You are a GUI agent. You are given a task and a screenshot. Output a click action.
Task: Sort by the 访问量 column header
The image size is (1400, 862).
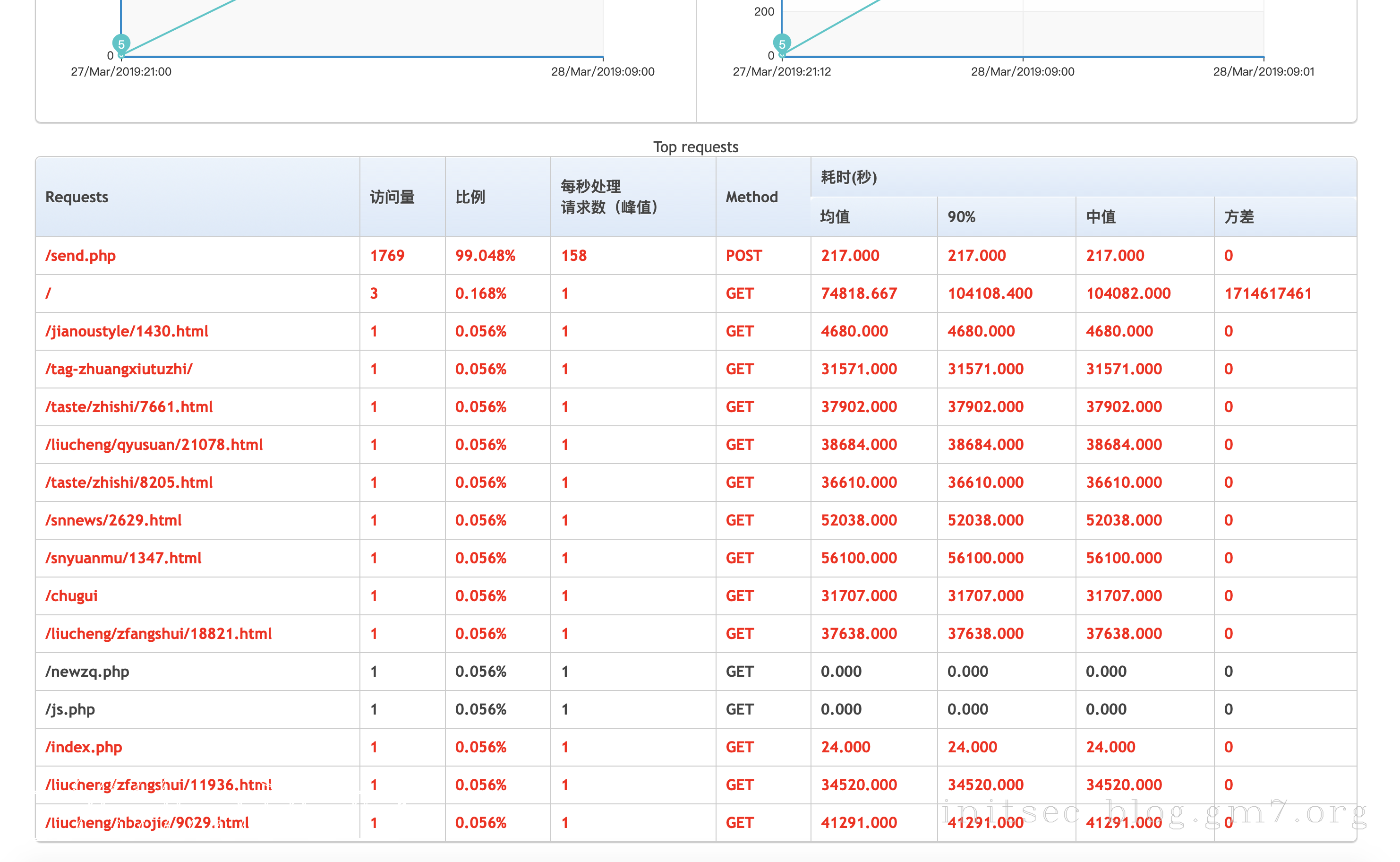point(392,197)
